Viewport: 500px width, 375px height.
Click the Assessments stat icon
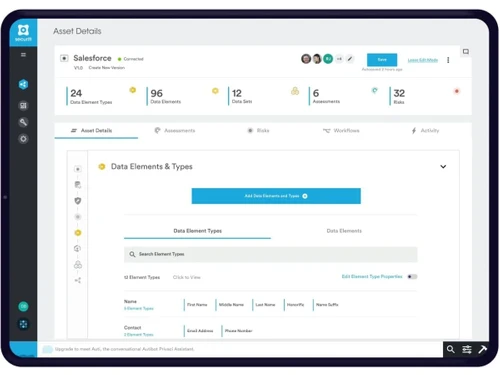click(375, 90)
